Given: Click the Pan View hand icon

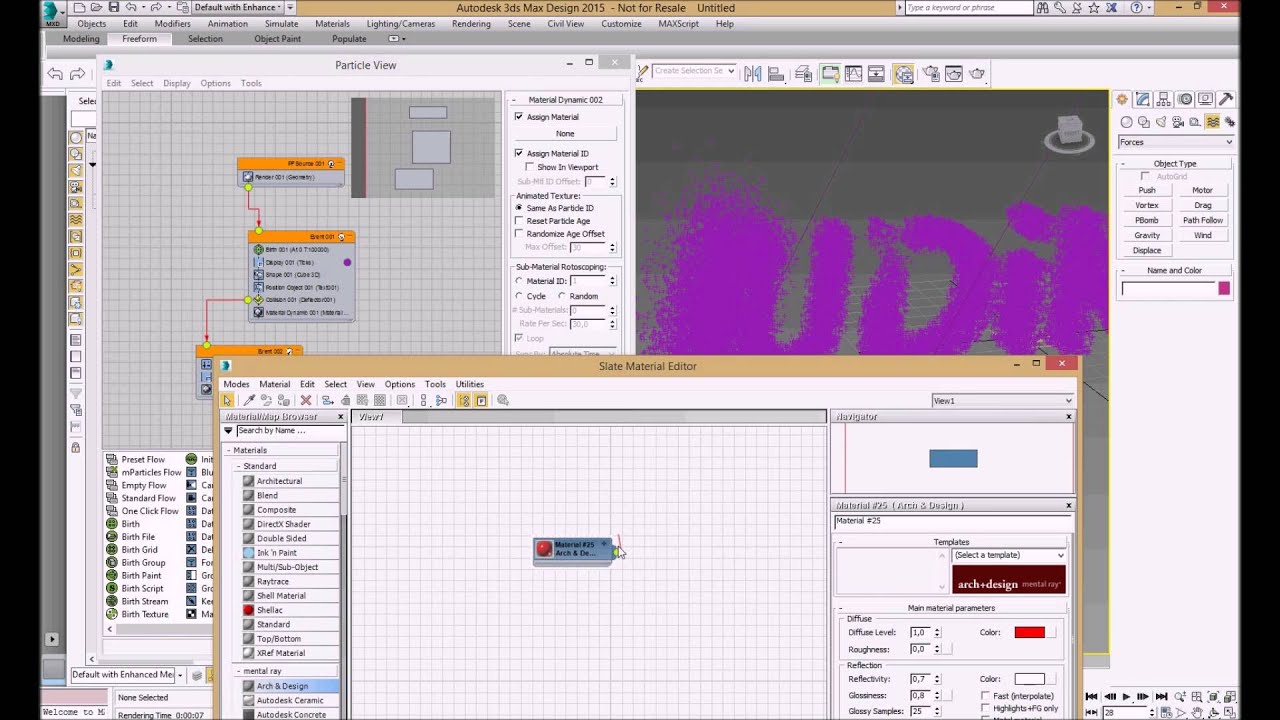Looking at the screenshot, I should click(1197, 712).
